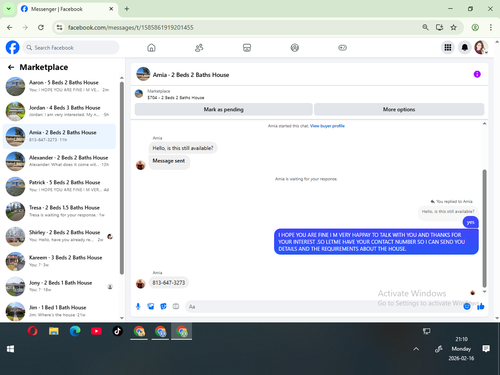Open the Facebook Home icon

[151, 48]
